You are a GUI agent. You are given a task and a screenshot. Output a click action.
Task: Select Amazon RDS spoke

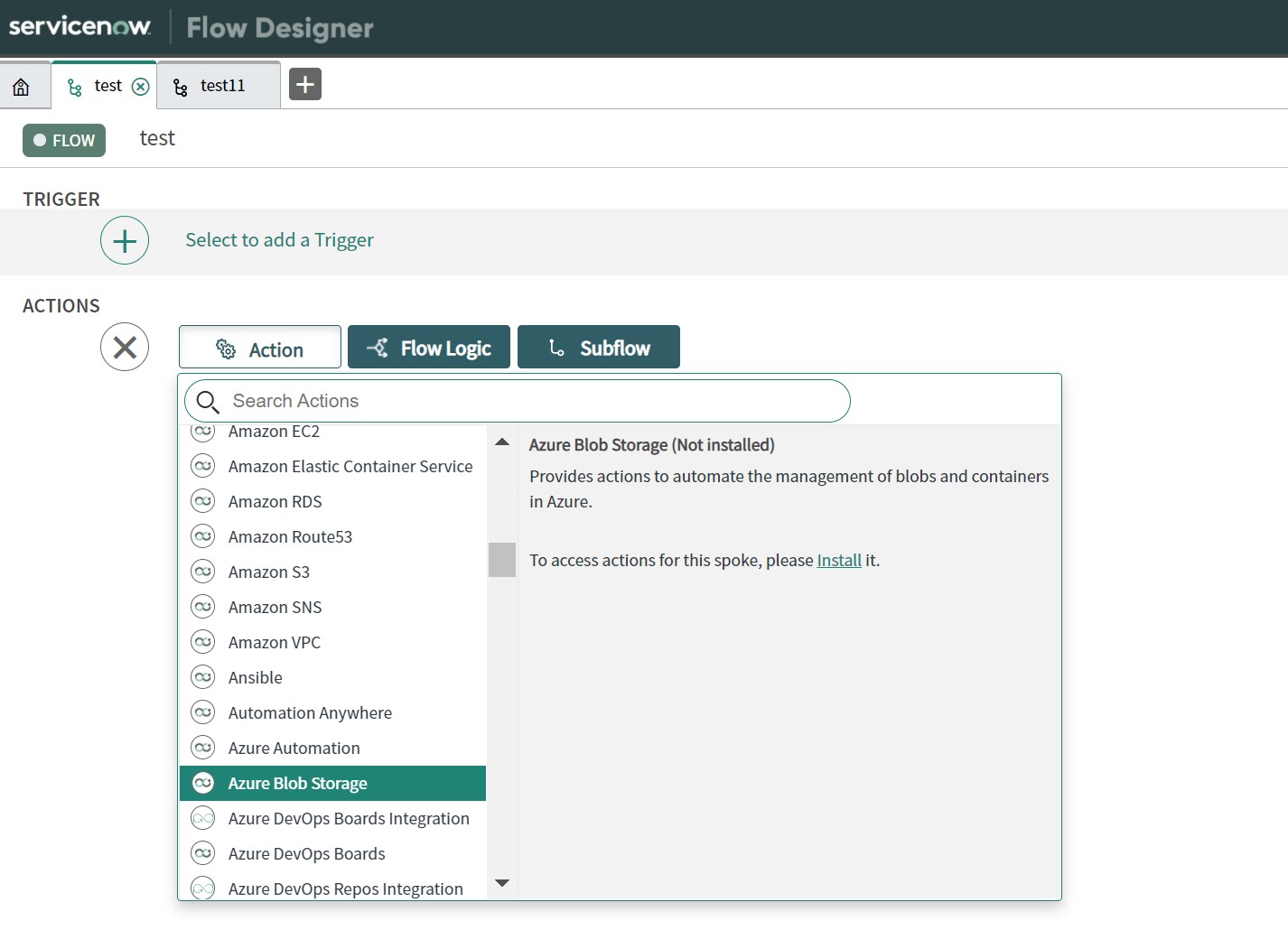332,501
